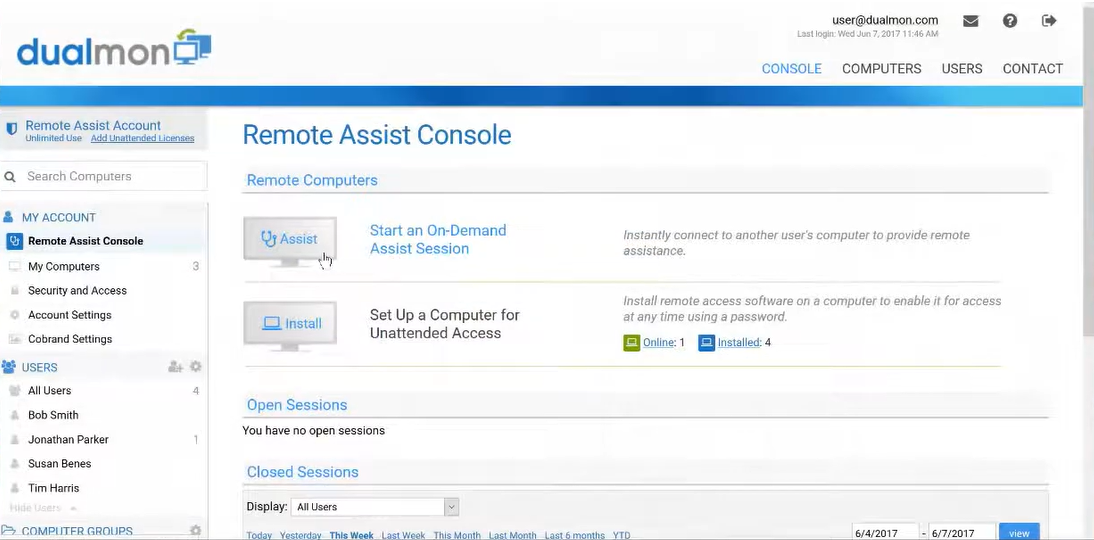Click the Install monitor button

pos(290,325)
